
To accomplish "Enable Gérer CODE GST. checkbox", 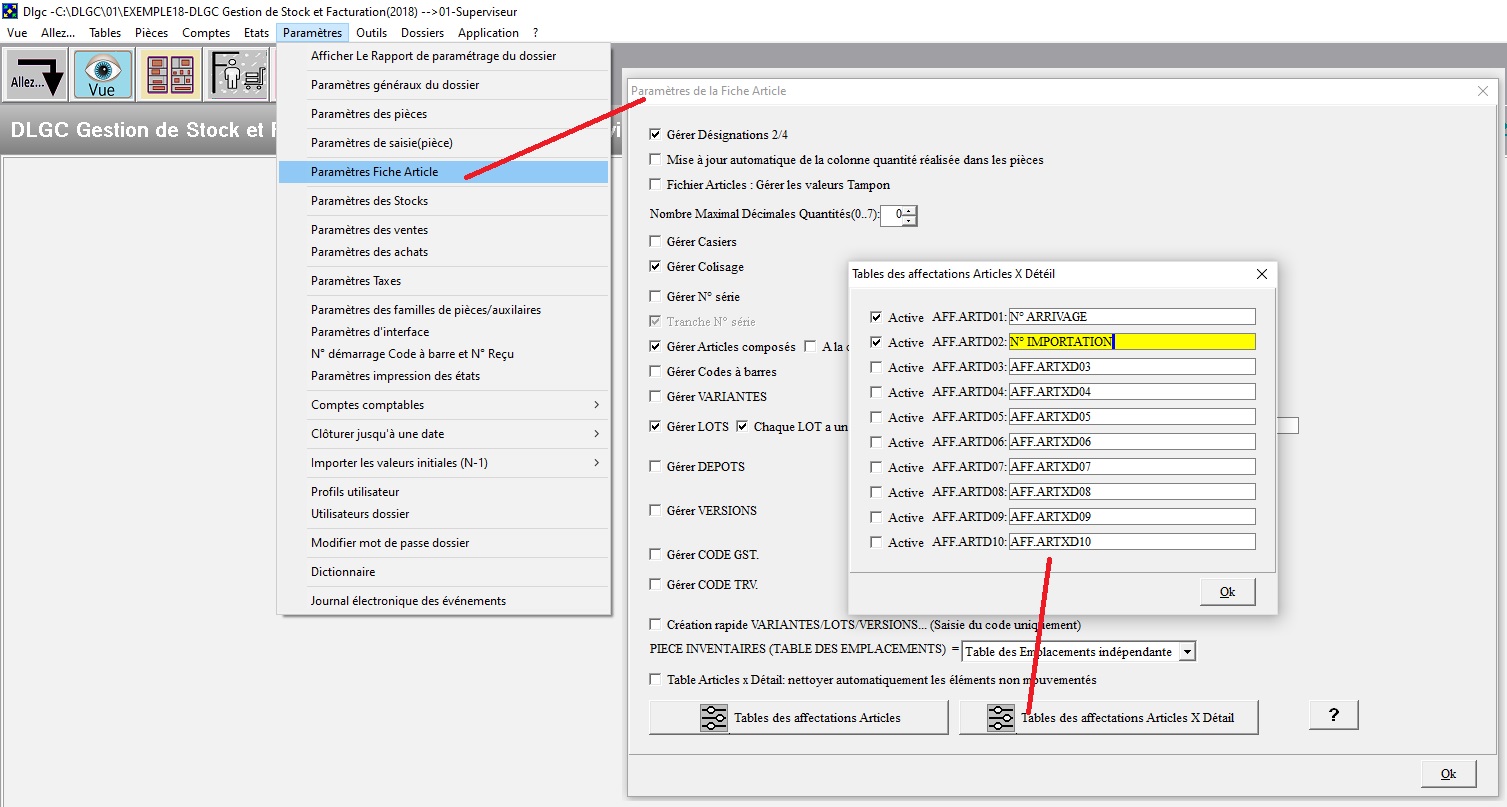I will 656,554.
